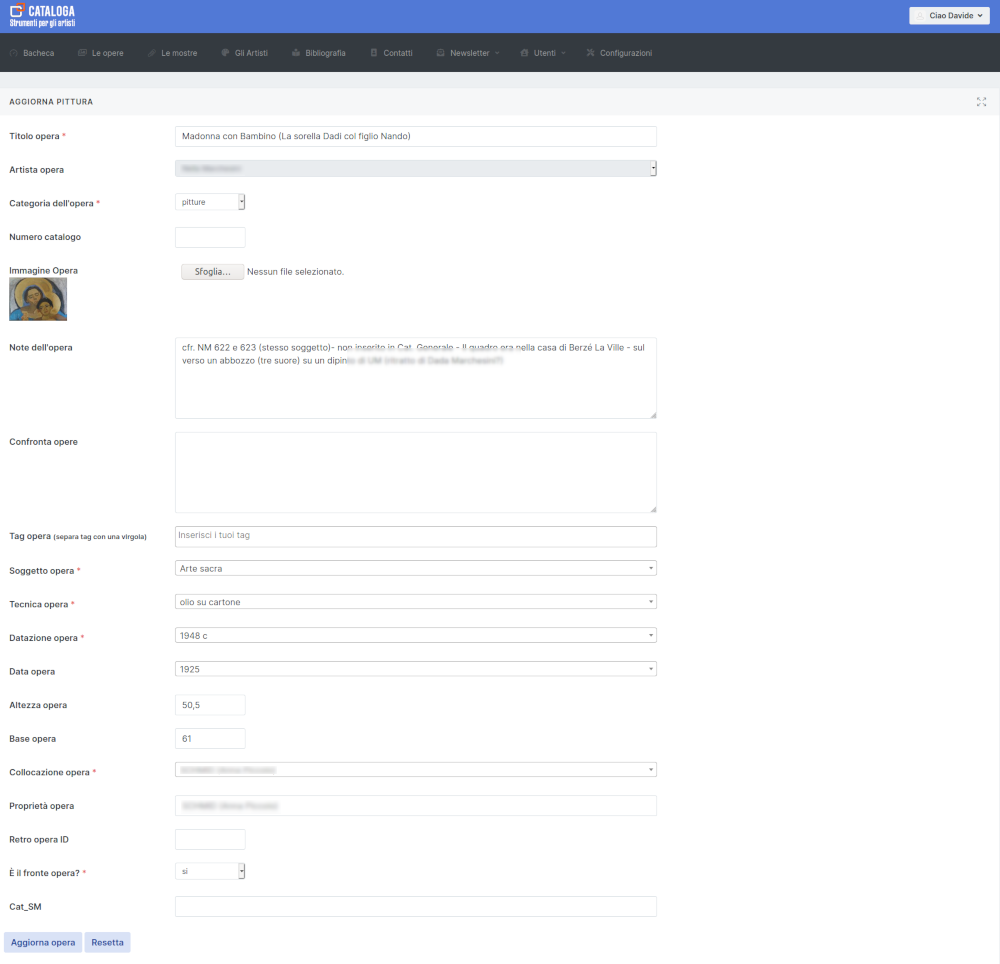Click the Confronta opere resize handle
This screenshot has width=1000, height=964.
(x=653, y=509)
